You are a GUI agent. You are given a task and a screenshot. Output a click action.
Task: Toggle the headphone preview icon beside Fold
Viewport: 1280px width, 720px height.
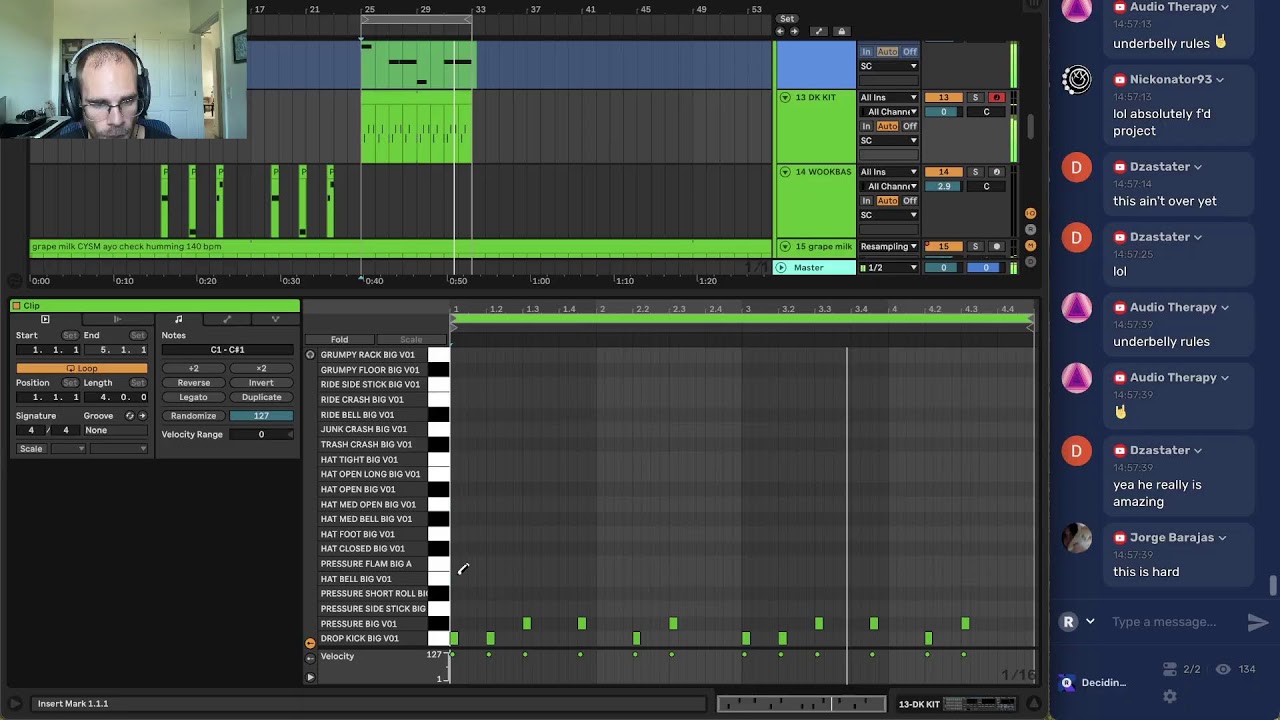[310, 354]
